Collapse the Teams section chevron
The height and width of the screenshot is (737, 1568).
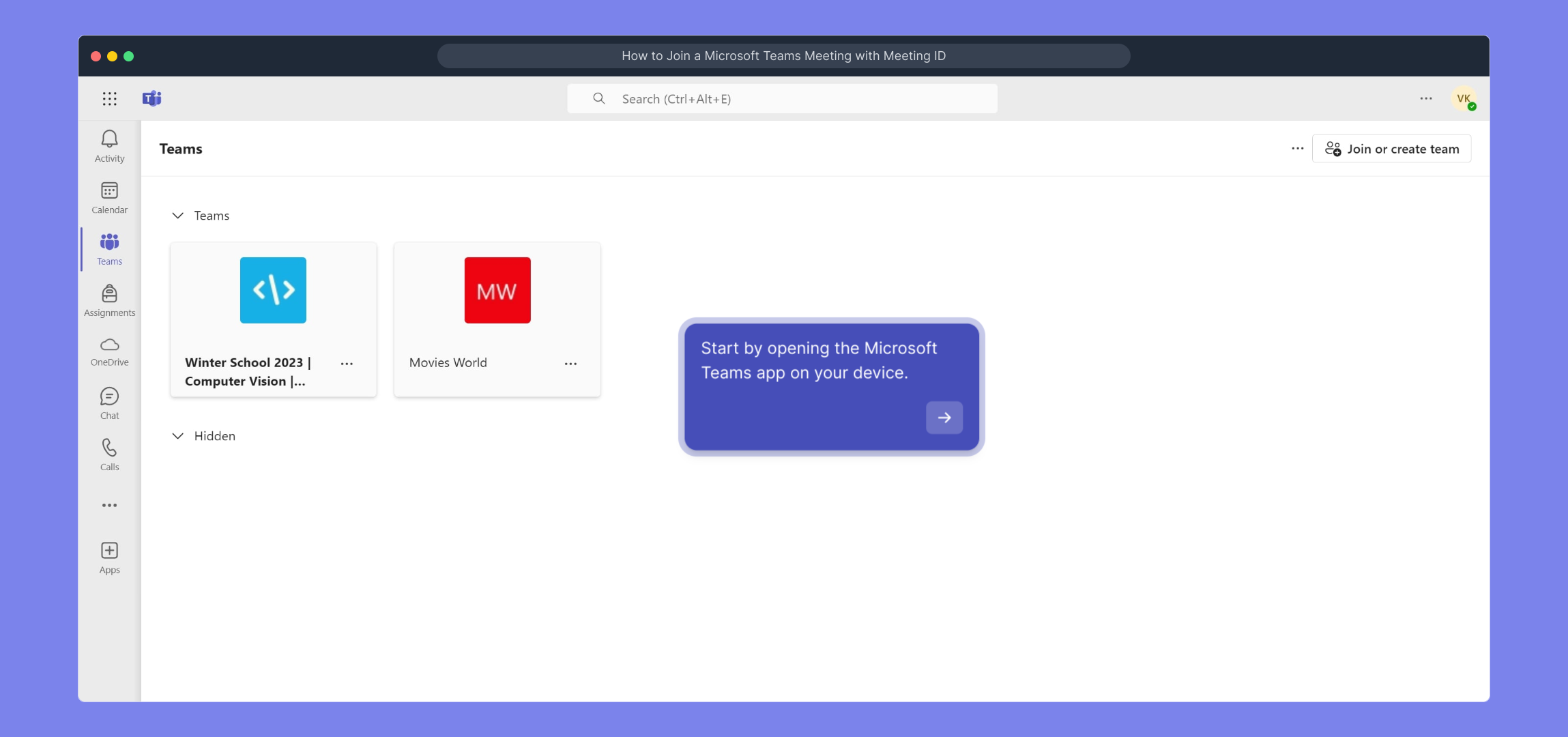tap(177, 216)
